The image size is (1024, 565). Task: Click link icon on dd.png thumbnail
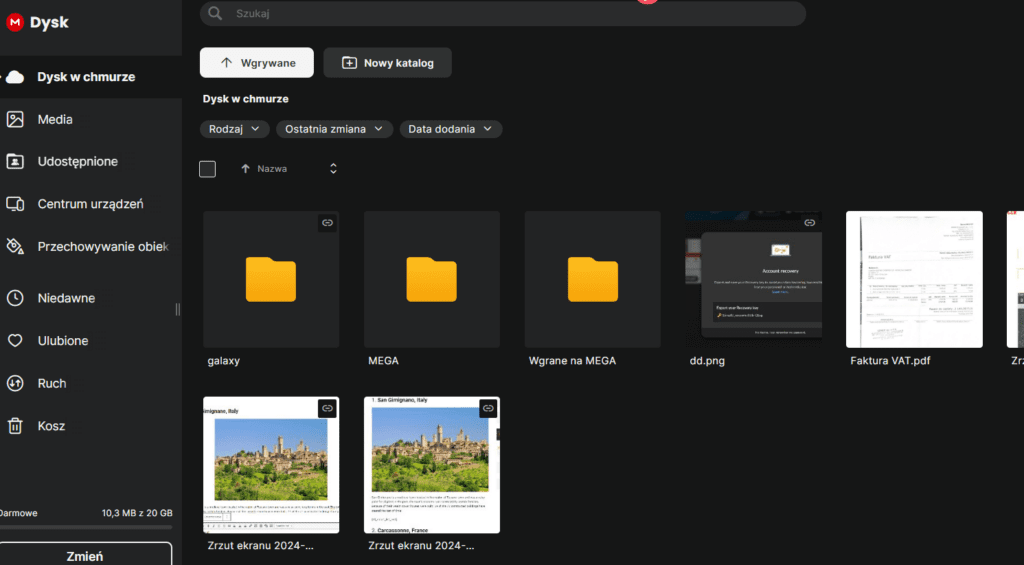[x=810, y=223]
